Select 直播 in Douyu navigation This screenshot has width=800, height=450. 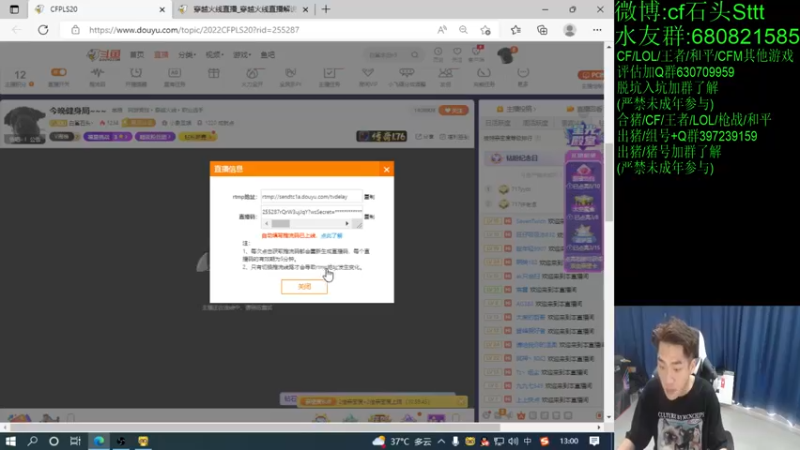pos(161,55)
